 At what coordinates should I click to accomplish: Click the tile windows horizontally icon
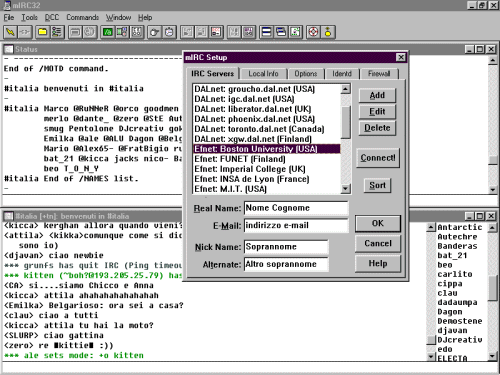[266, 32]
